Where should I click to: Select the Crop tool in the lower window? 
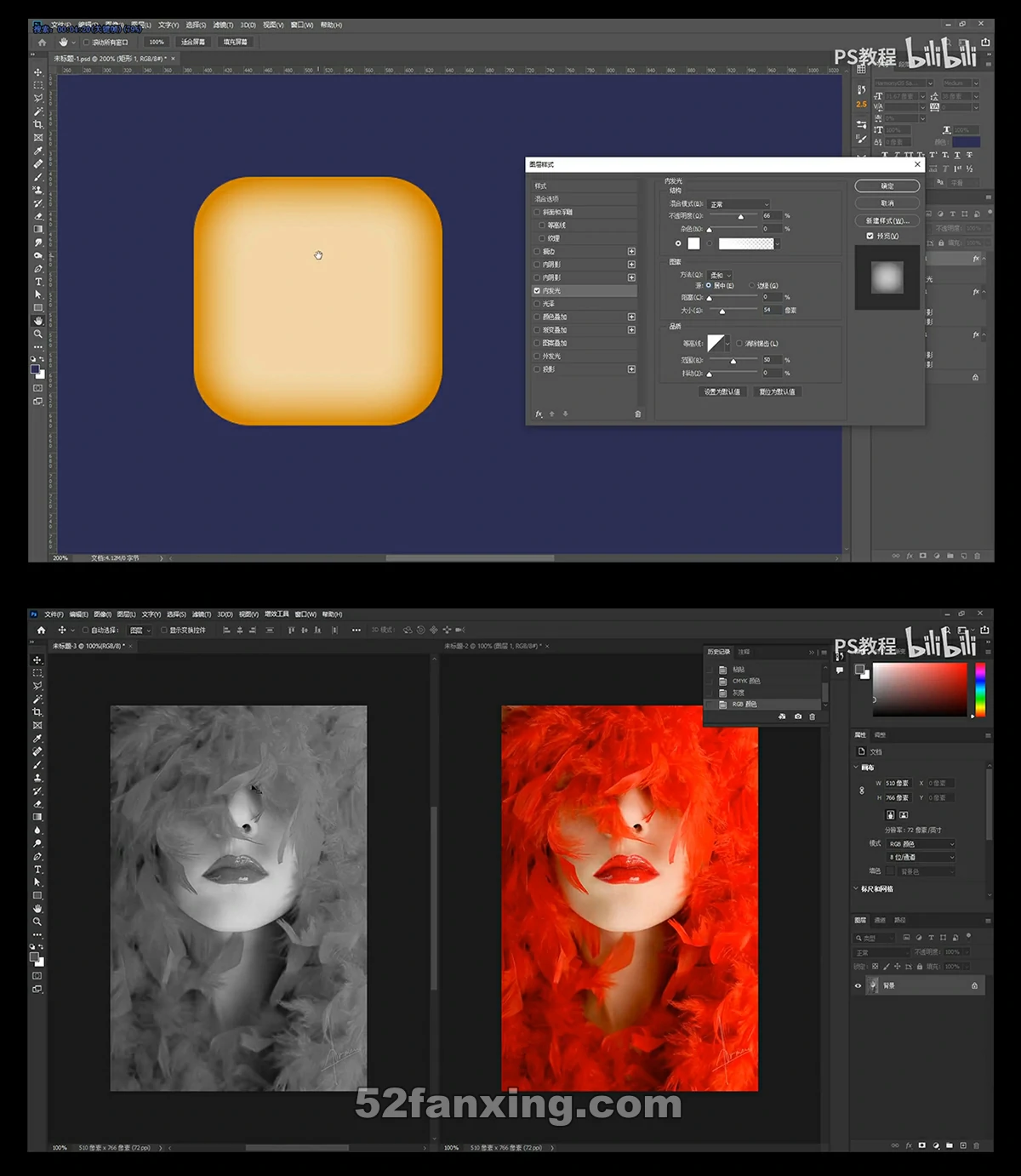(37, 712)
